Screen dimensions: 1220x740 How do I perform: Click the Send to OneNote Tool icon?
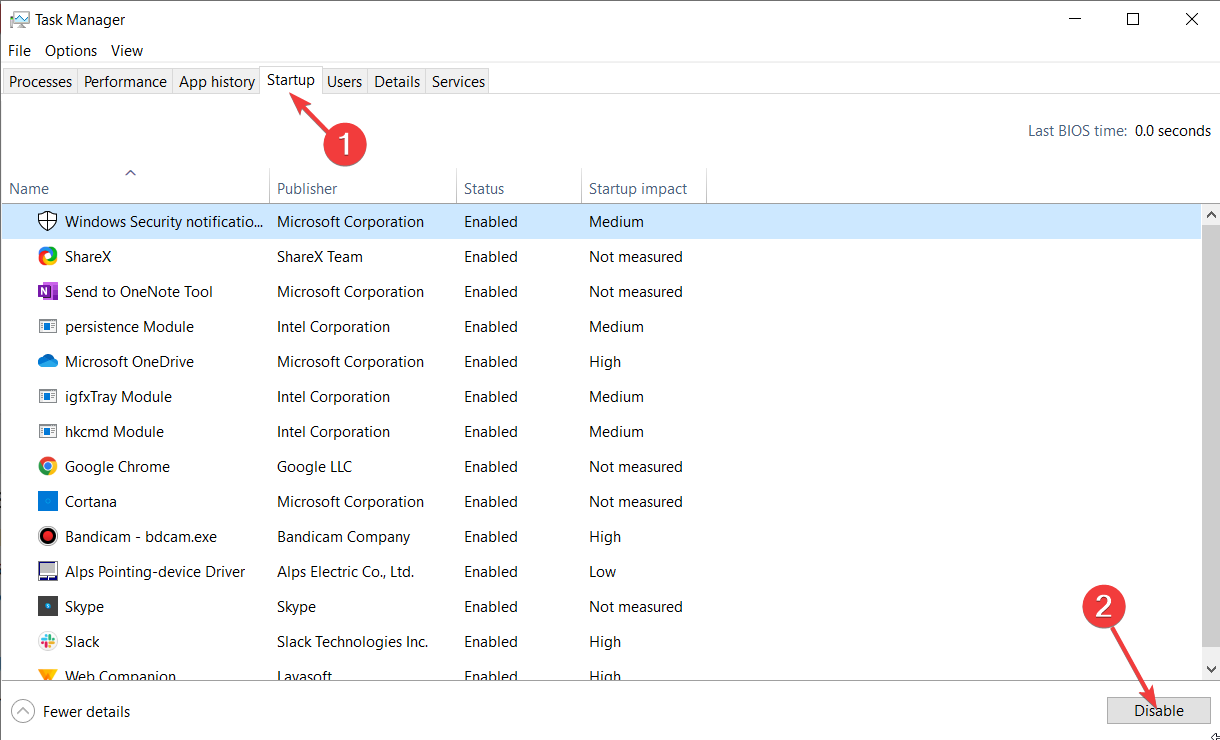[x=47, y=291]
